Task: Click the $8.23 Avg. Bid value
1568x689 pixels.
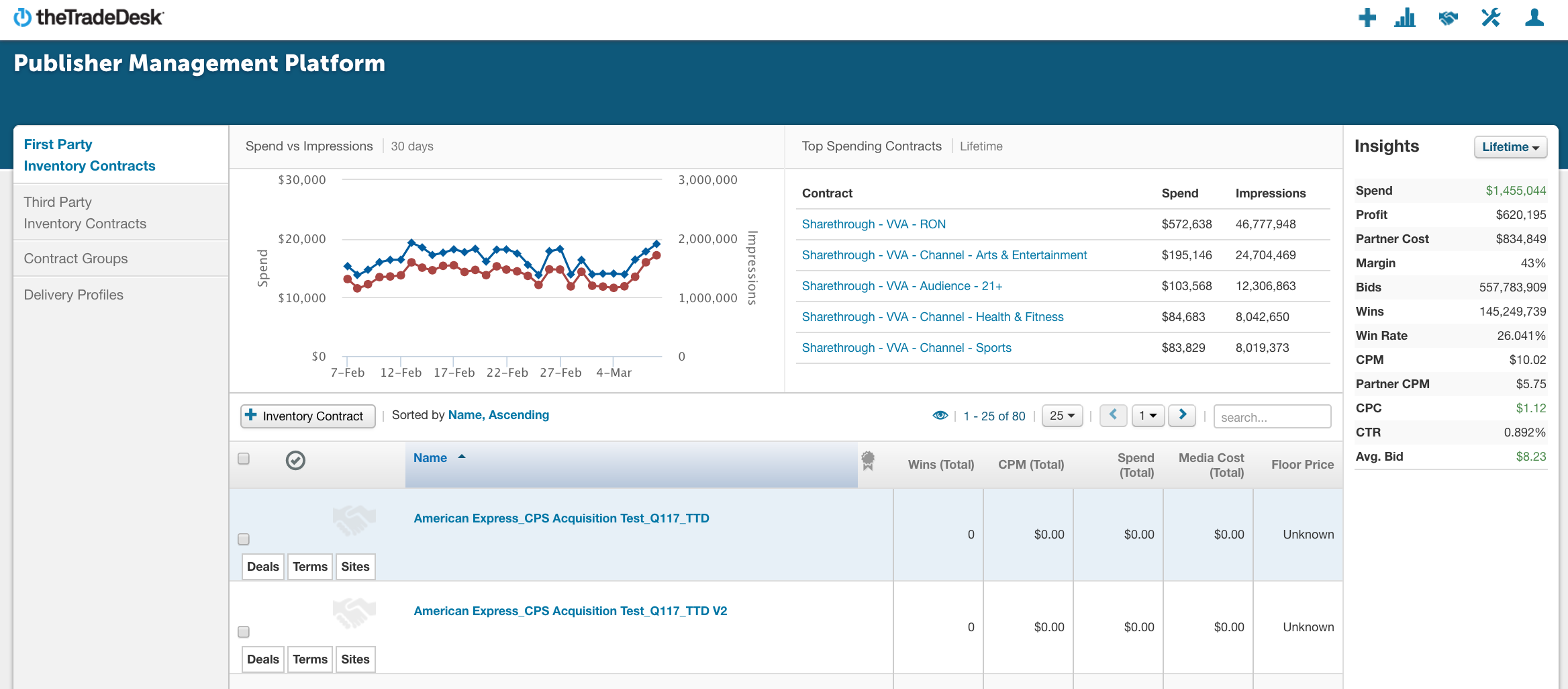Action: click(1531, 457)
